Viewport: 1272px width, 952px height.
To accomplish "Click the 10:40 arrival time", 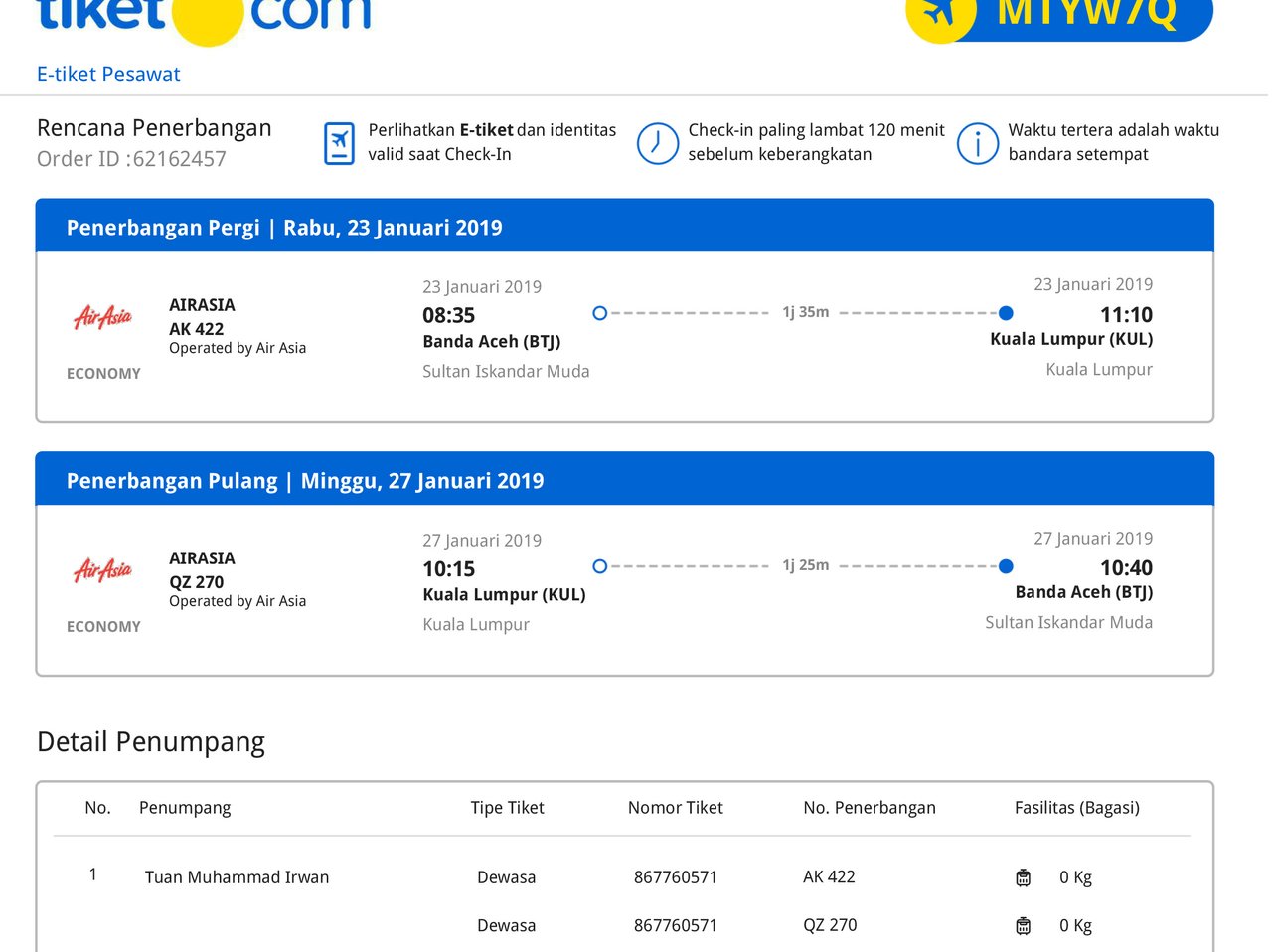I will pyautogui.click(x=1126, y=568).
